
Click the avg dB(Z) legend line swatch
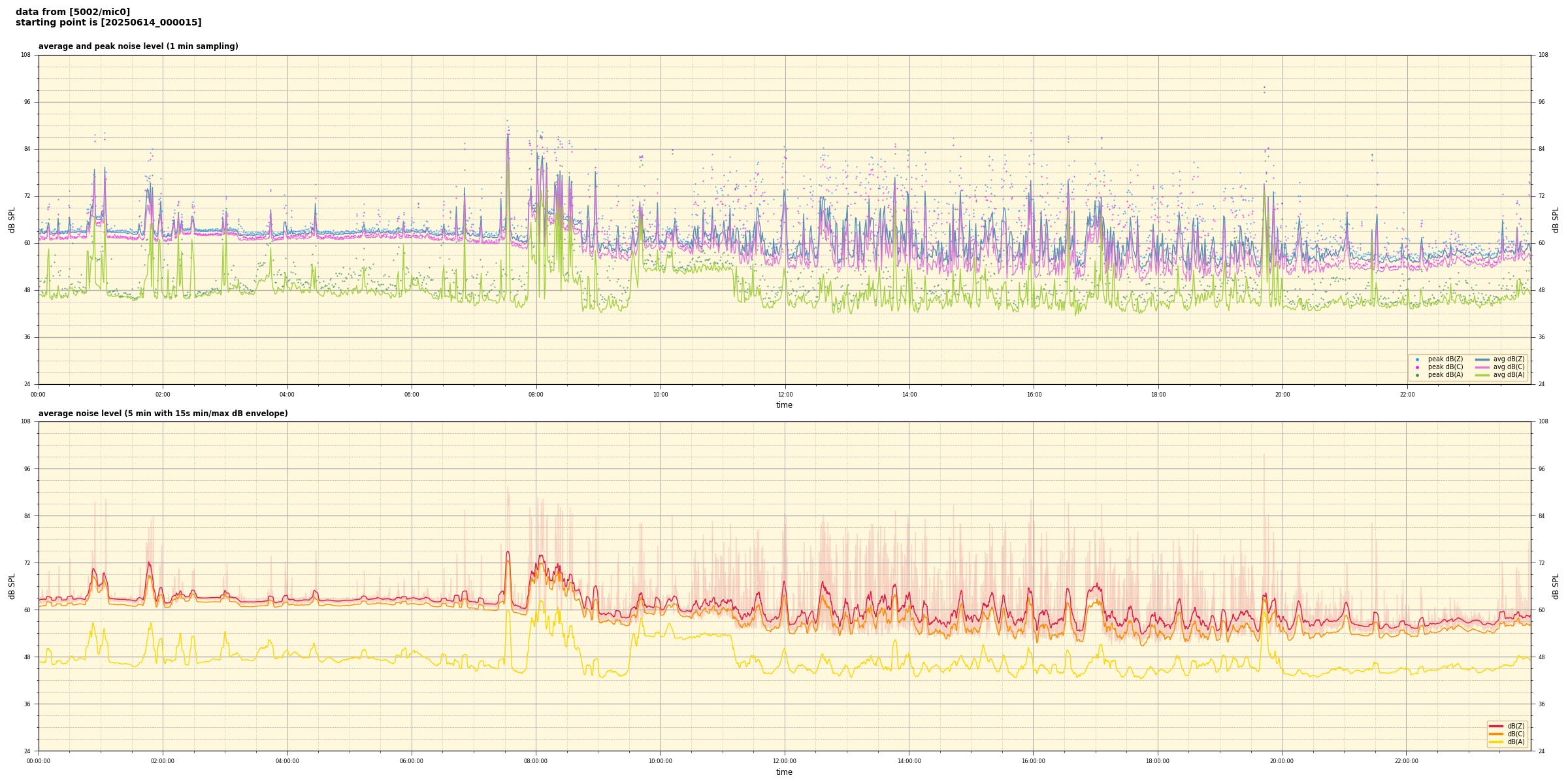(1482, 359)
